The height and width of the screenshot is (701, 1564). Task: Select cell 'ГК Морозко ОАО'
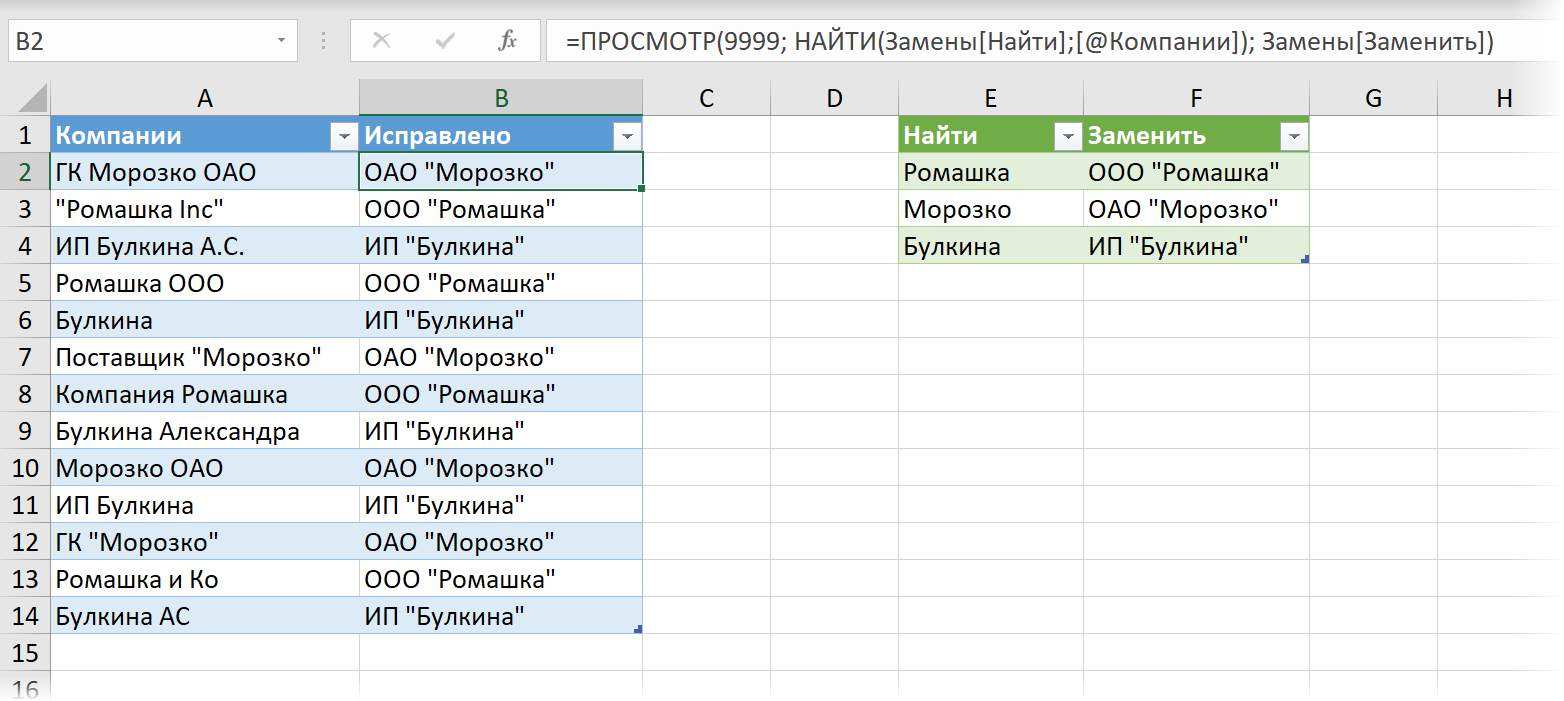(205, 172)
